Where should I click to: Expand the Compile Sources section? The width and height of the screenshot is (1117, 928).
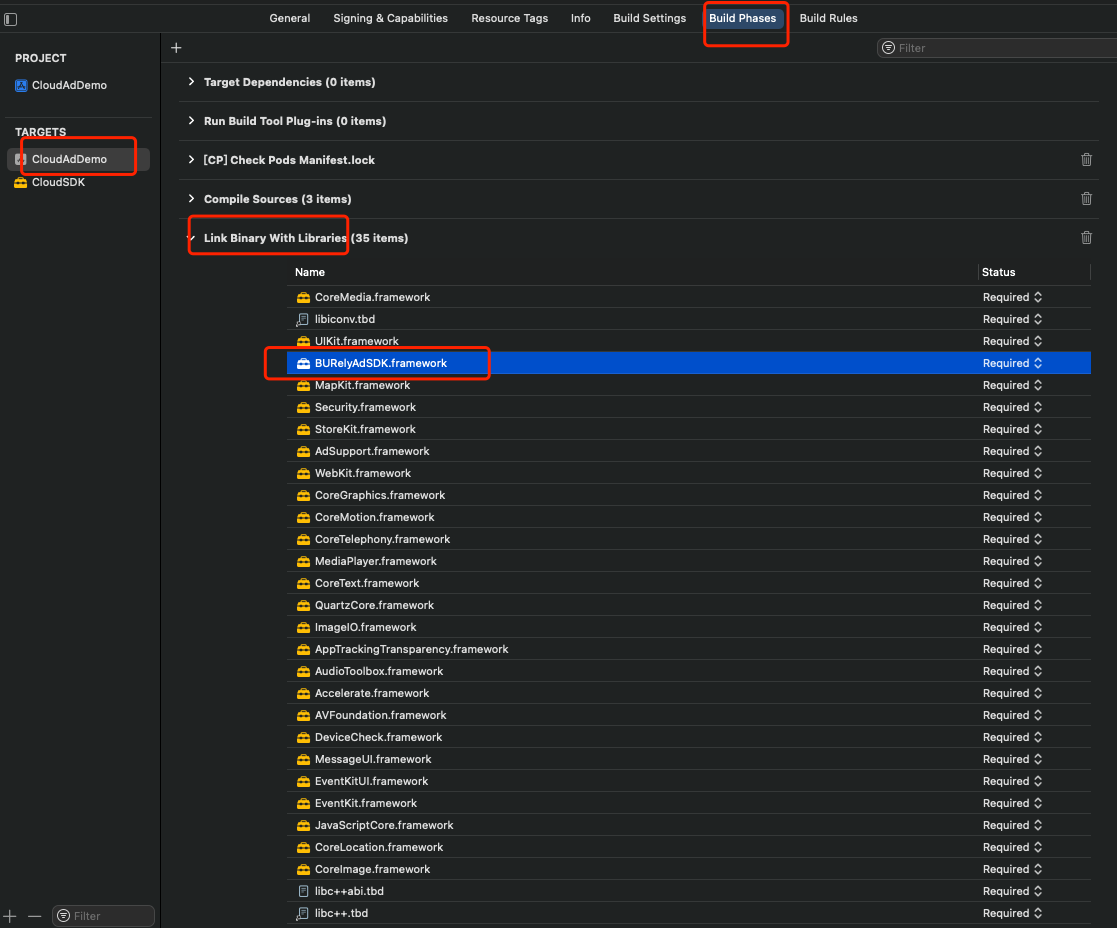pyautogui.click(x=191, y=199)
